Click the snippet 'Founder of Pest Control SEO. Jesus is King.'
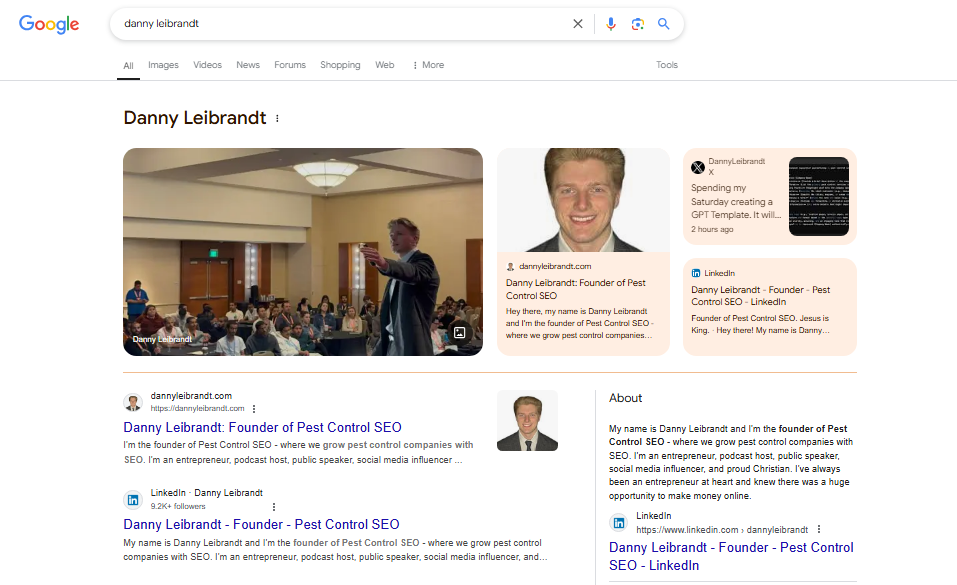This screenshot has width=957, height=585. pyautogui.click(x=760, y=324)
